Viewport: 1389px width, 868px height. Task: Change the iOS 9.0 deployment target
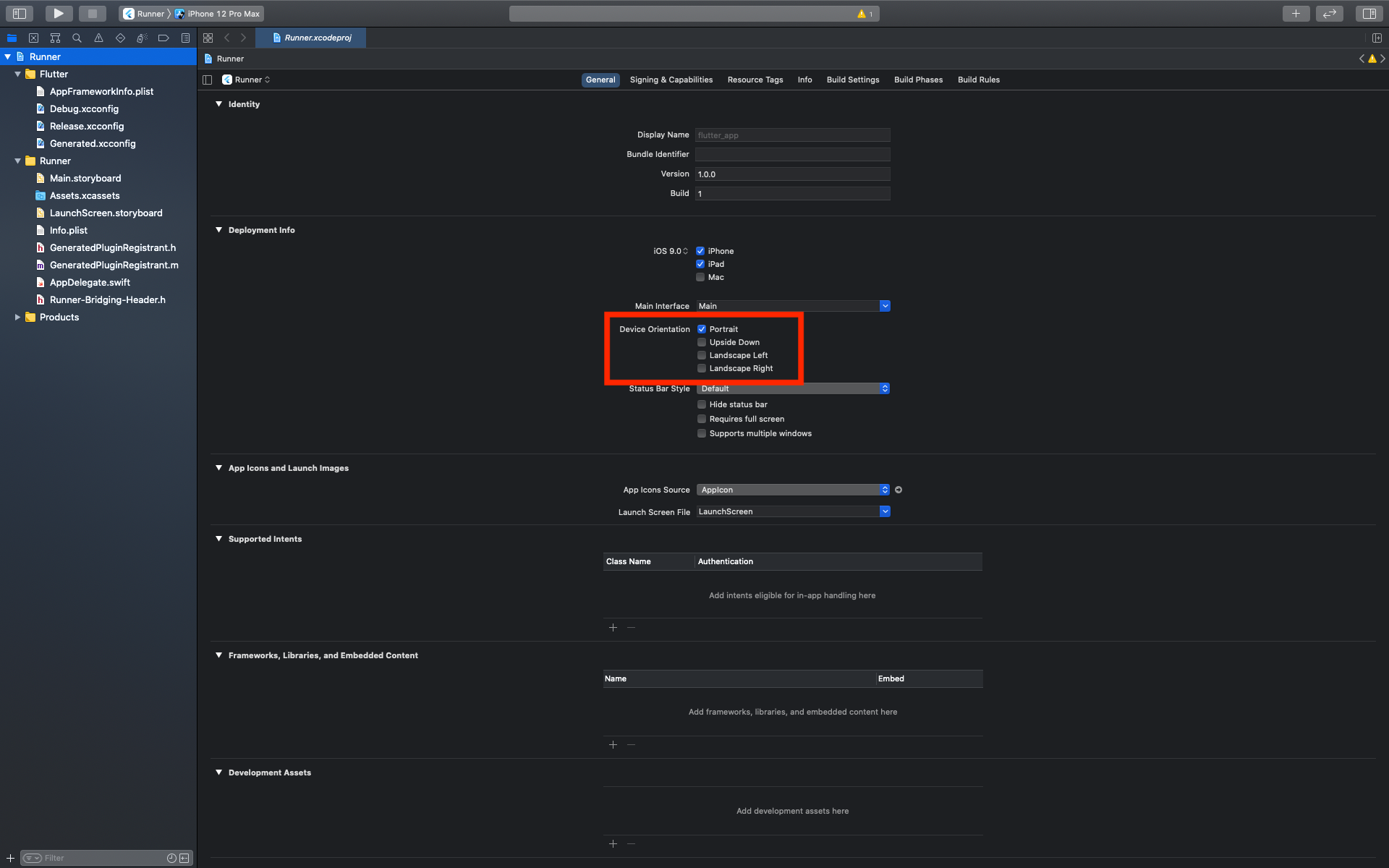[671, 251]
